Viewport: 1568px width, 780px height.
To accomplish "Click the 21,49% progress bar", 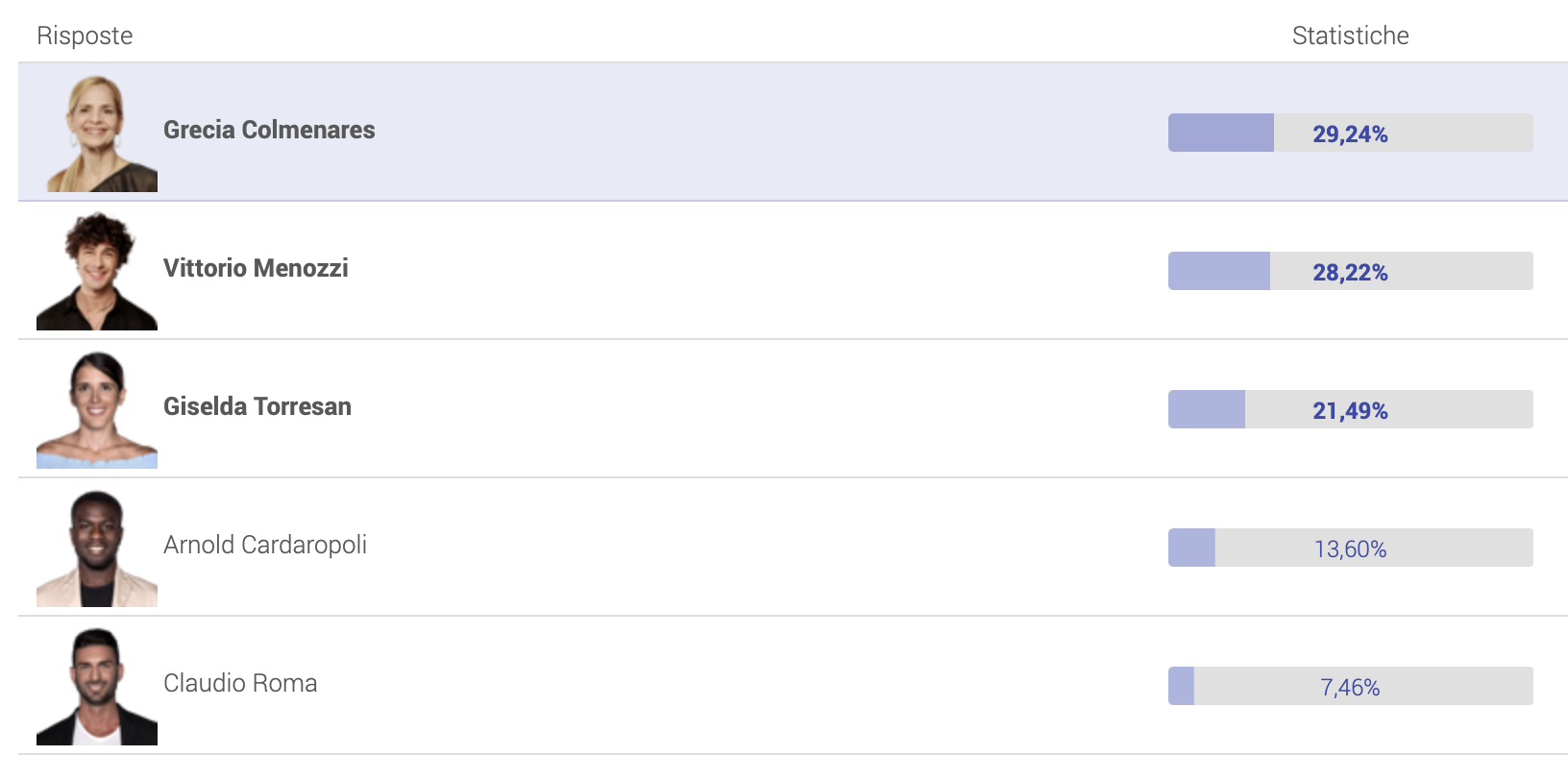I will click(1350, 409).
